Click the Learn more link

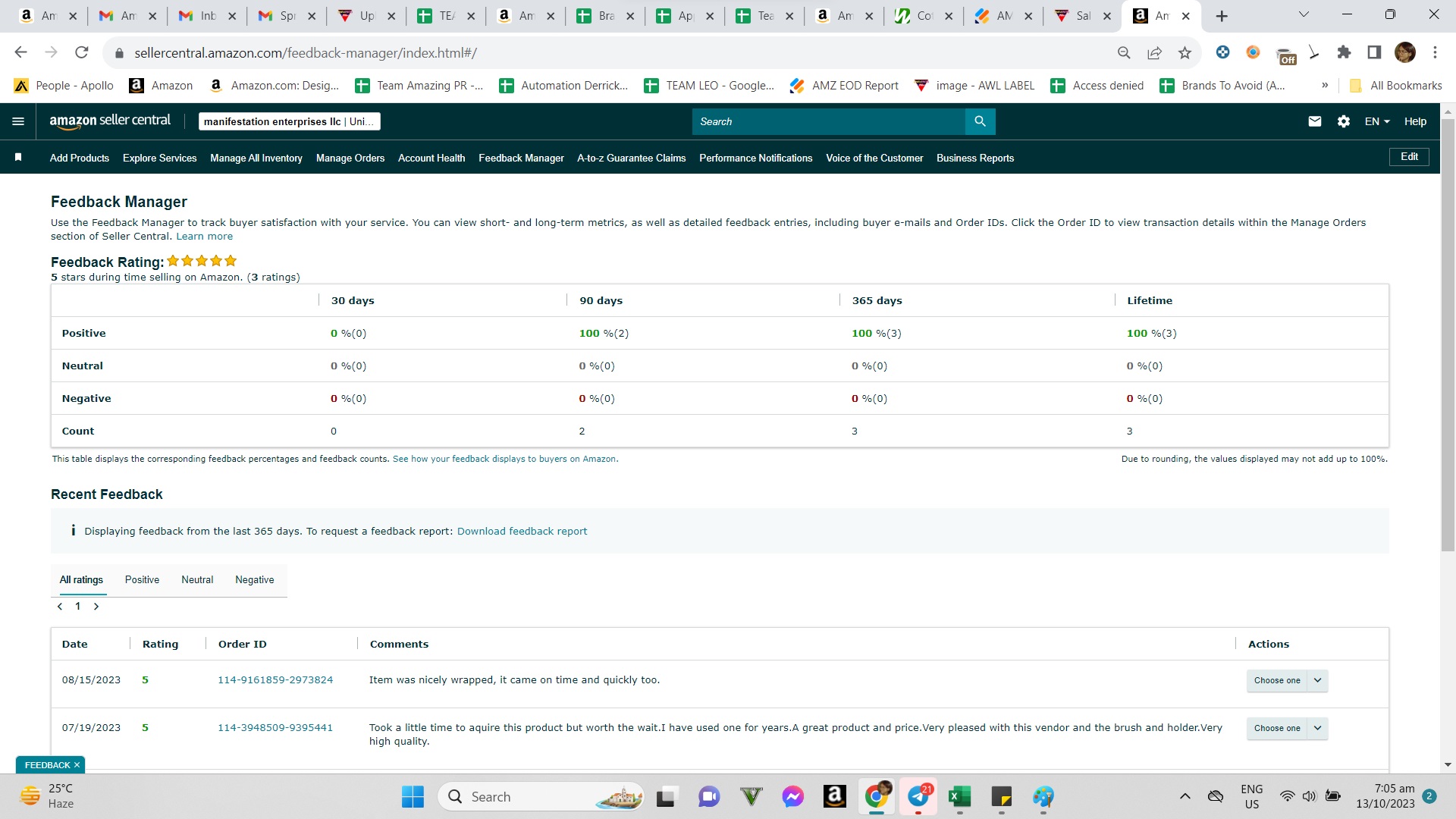click(205, 237)
